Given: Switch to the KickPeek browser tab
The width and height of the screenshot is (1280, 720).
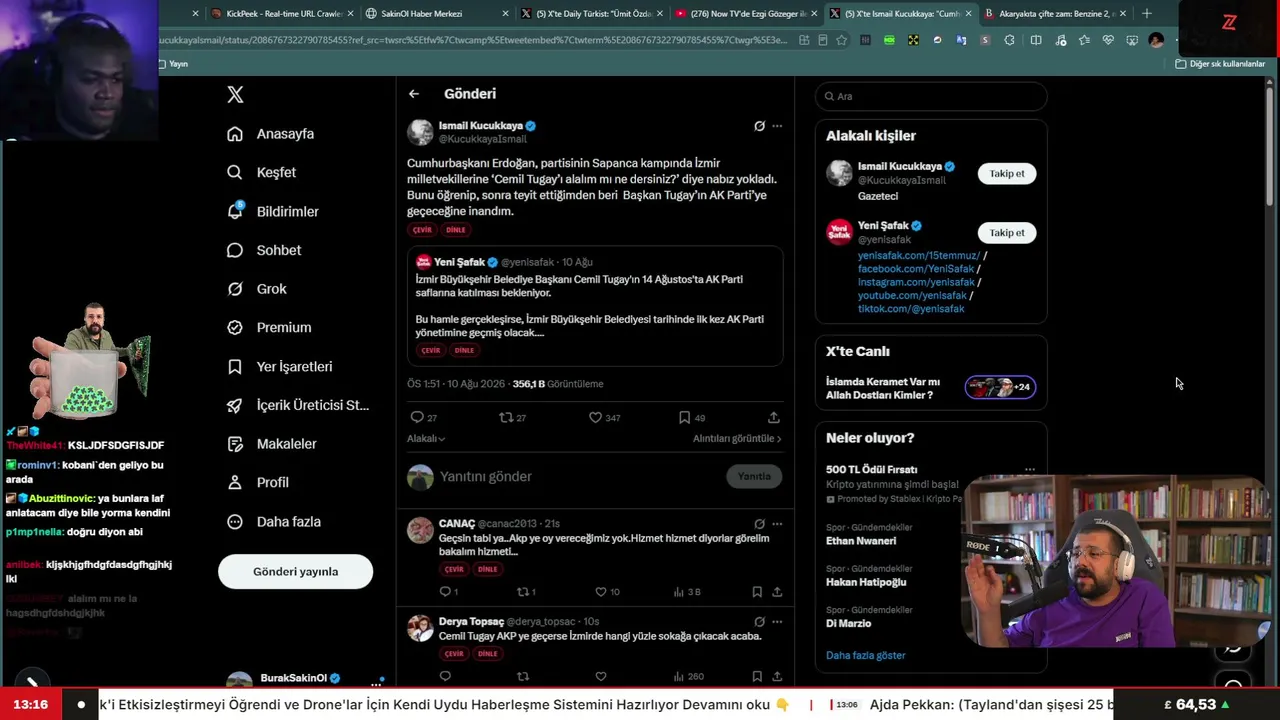Looking at the screenshot, I should pos(284,14).
